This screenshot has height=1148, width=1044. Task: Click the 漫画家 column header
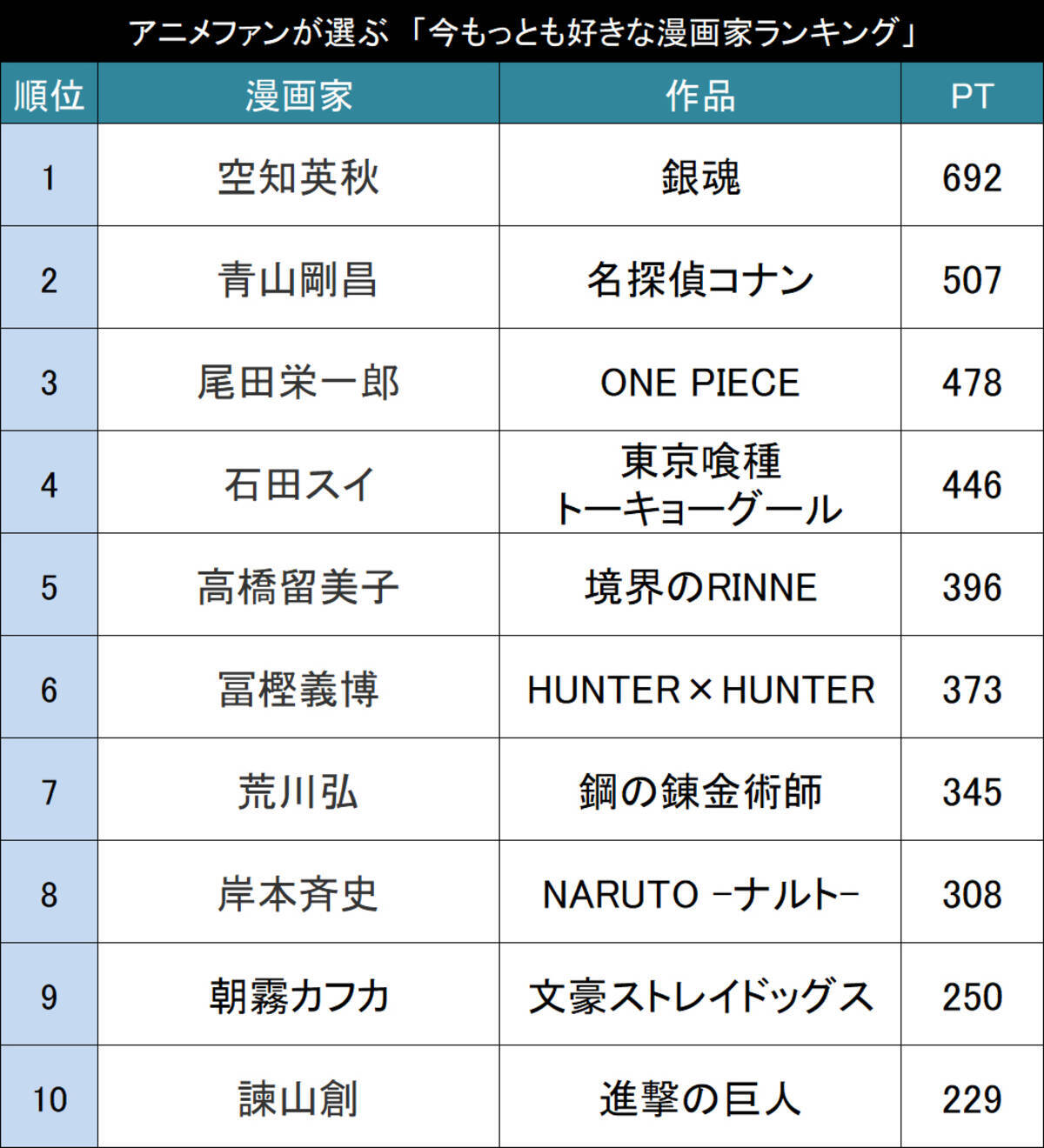(298, 95)
